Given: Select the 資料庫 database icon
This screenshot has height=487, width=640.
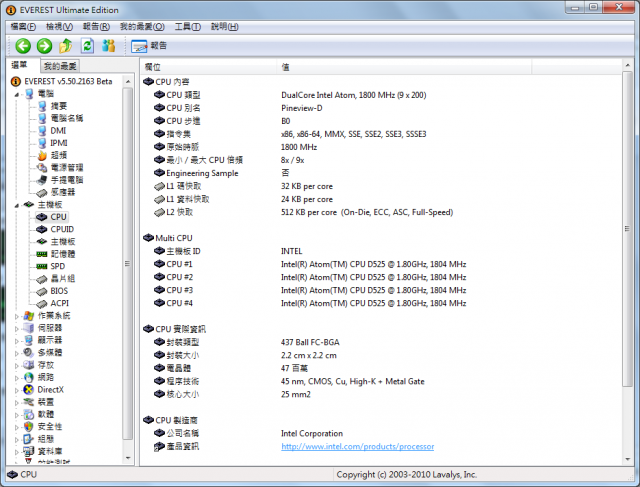Looking at the screenshot, I should 29,451.
